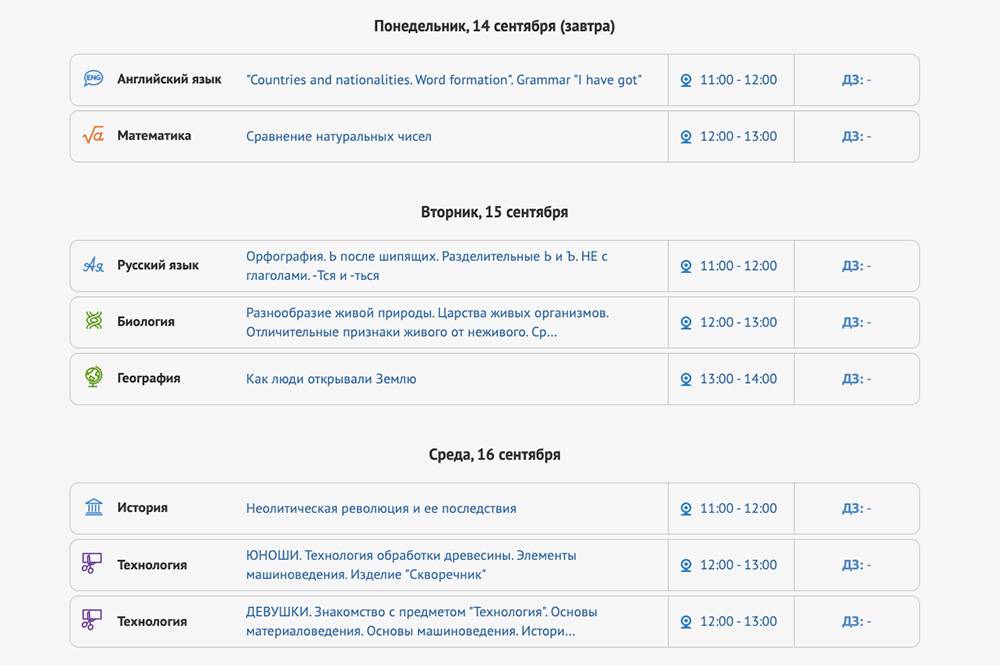Click the Математика square root icon
This screenshot has height=665, width=1000.
(x=93, y=136)
